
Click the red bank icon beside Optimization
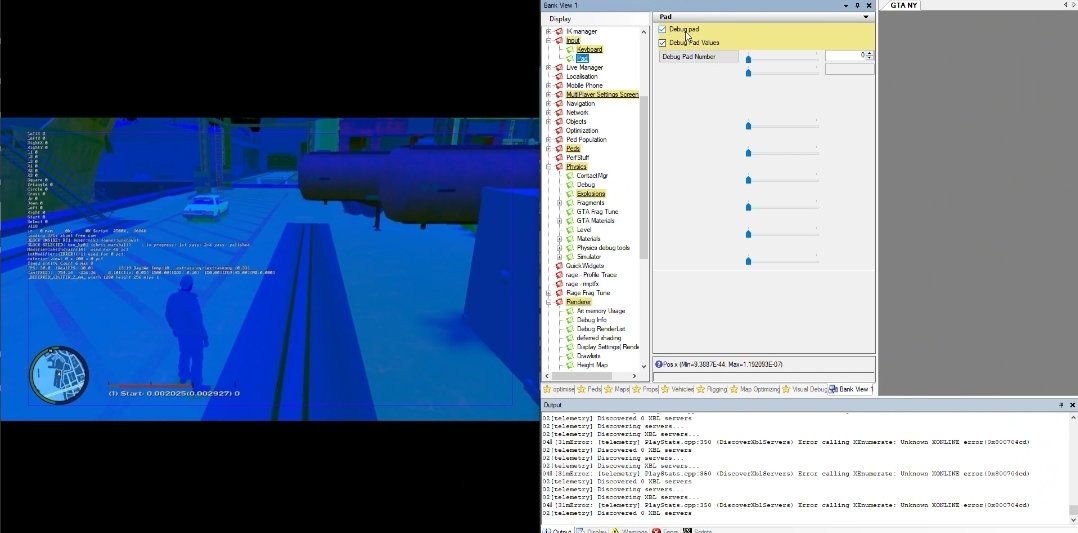559,131
